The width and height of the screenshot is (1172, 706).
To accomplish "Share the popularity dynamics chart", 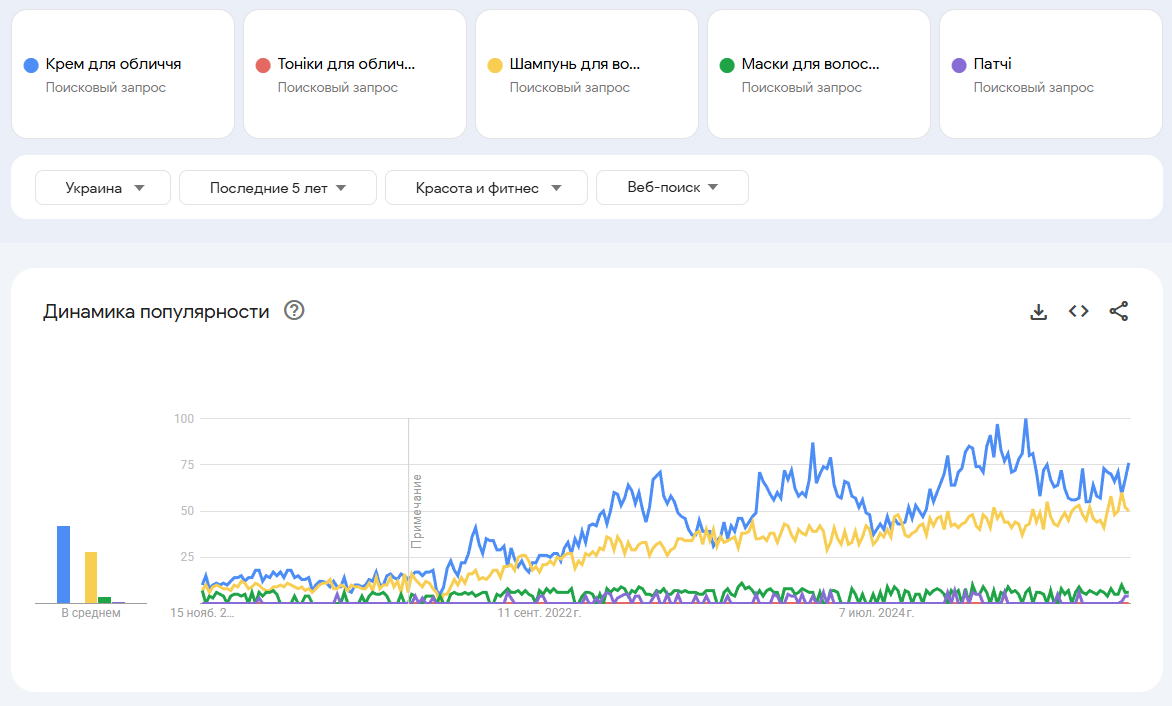I will 1119,311.
